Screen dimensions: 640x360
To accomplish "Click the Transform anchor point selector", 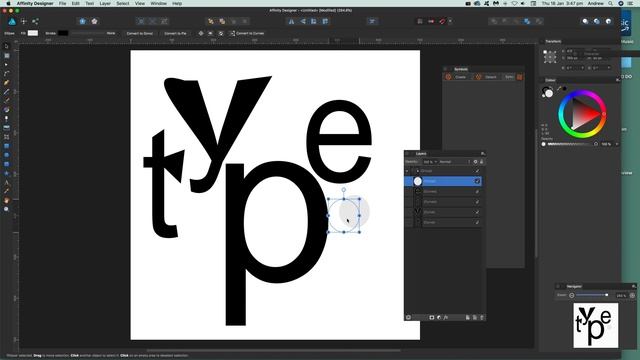I will (550, 57).
